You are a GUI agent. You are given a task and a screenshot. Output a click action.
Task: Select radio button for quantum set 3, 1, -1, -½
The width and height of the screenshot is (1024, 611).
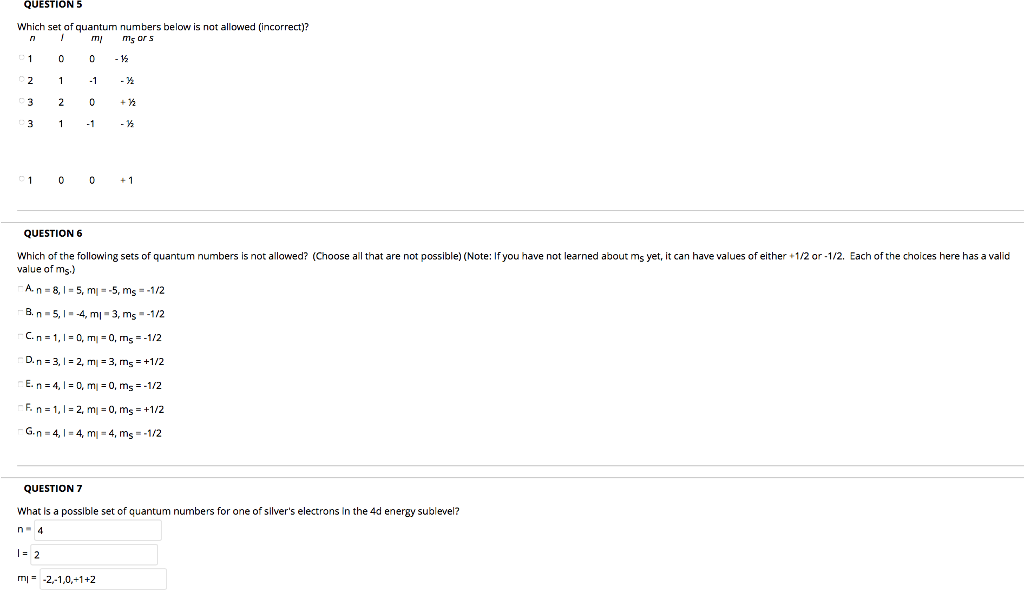tap(21, 123)
